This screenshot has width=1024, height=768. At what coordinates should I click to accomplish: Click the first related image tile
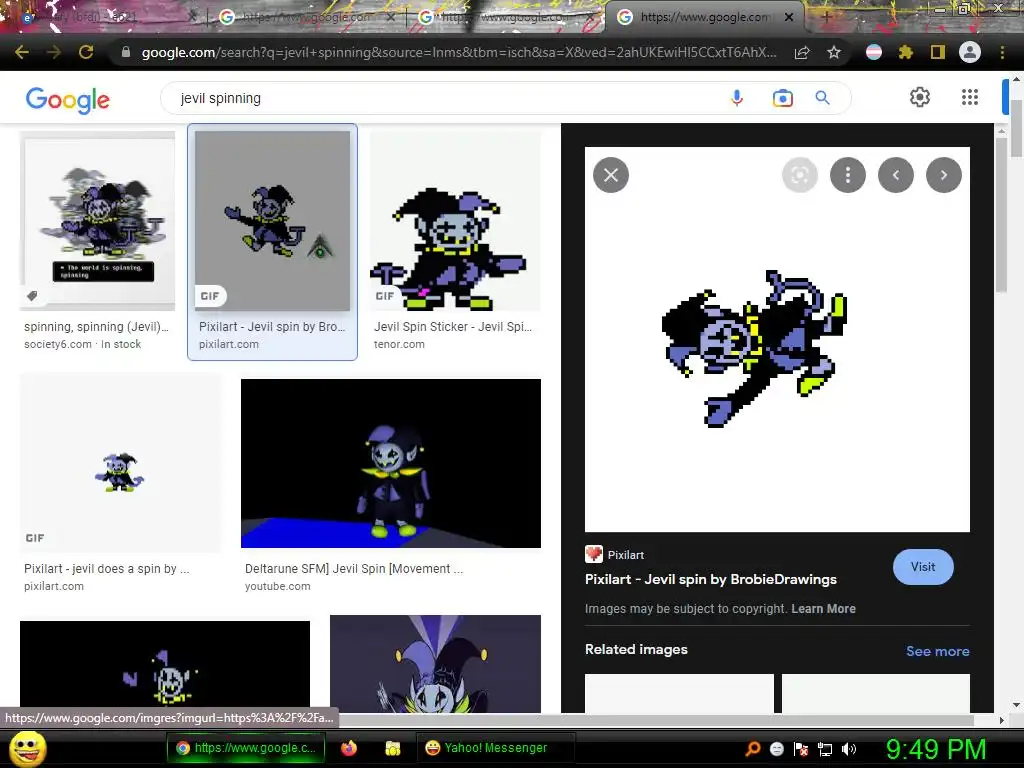(x=679, y=694)
